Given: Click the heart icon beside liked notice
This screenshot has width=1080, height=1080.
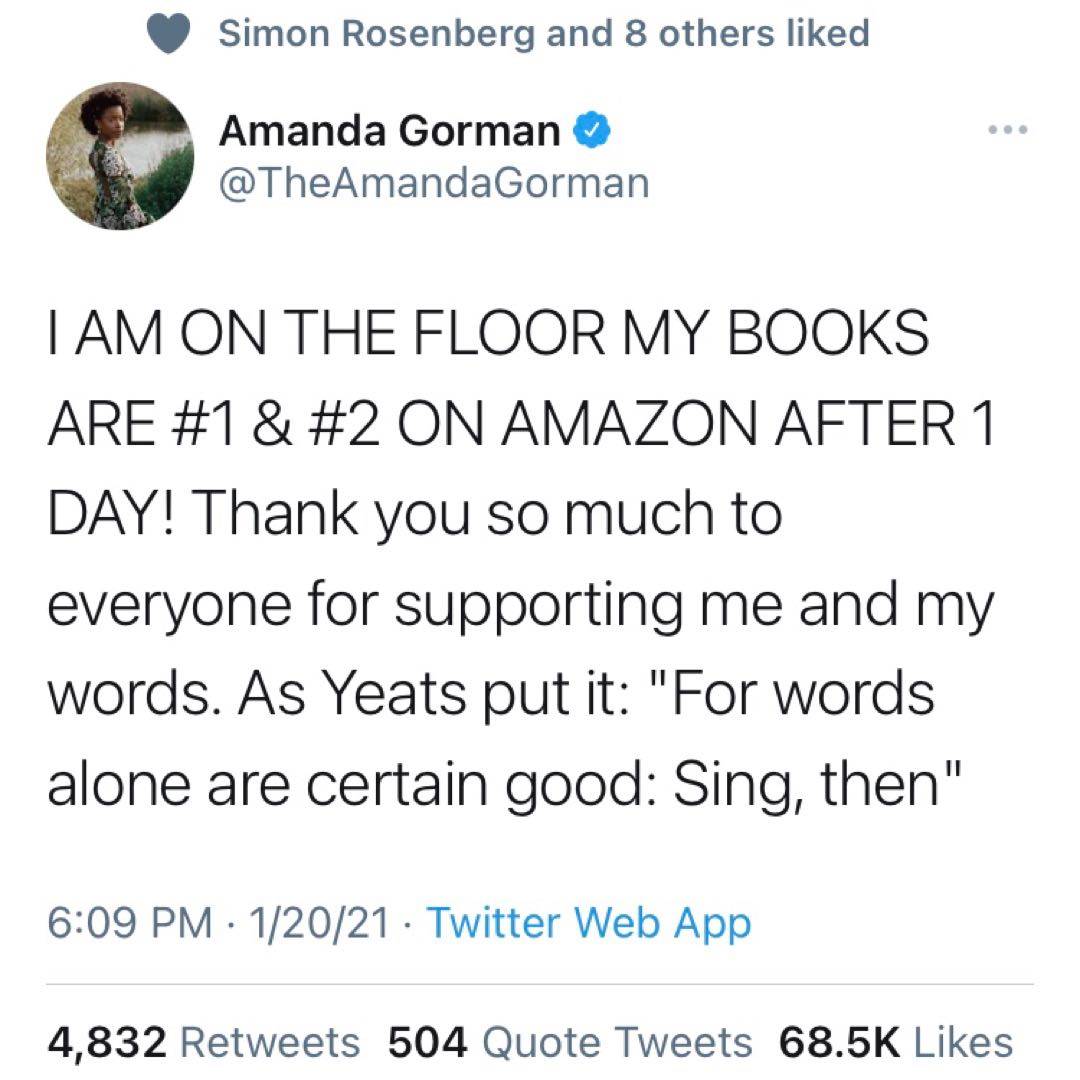Looking at the screenshot, I should (170, 35).
